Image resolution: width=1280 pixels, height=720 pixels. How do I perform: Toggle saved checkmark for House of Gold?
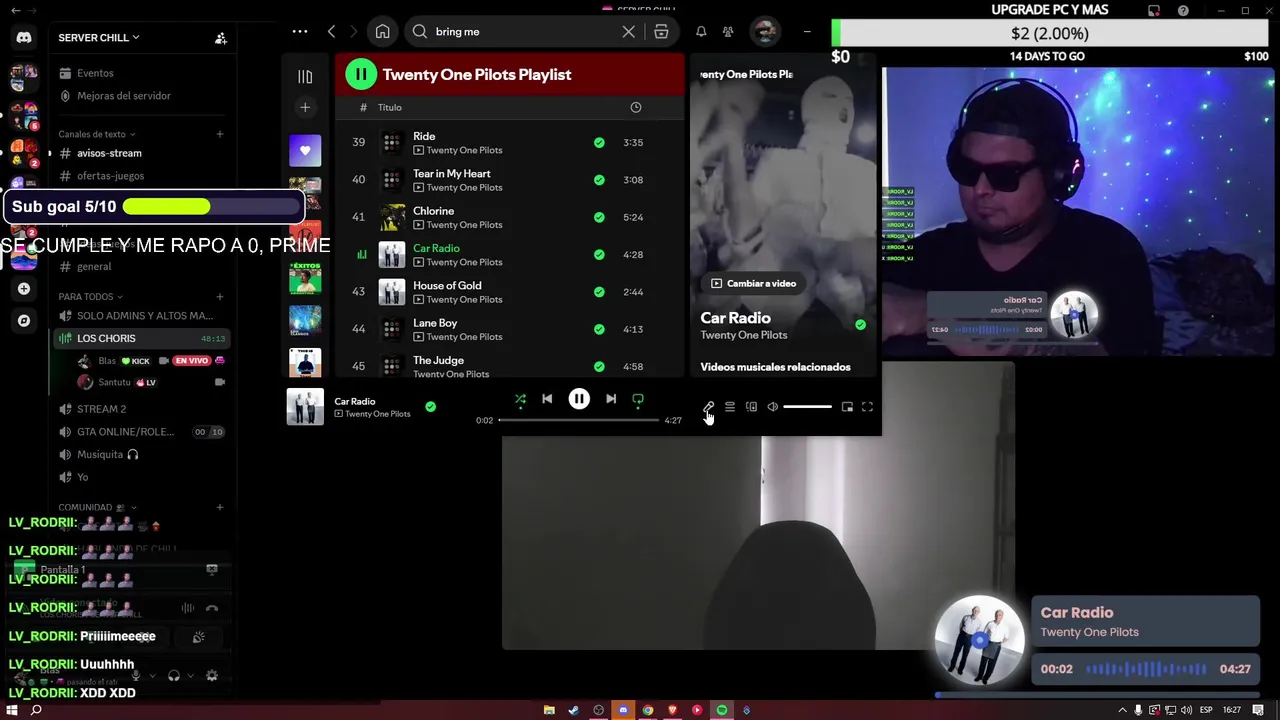(x=599, y=292)
